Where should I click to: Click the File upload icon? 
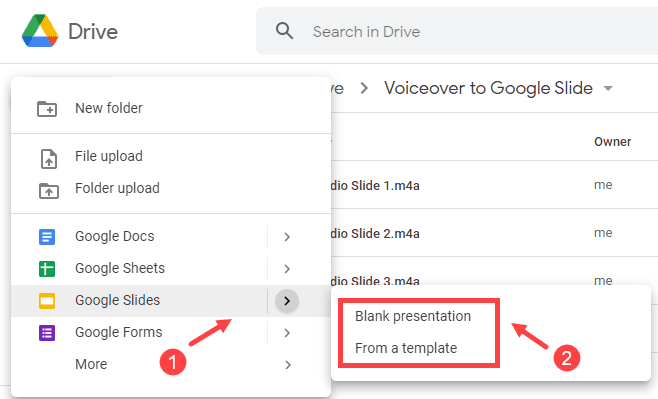pos(49,159)
